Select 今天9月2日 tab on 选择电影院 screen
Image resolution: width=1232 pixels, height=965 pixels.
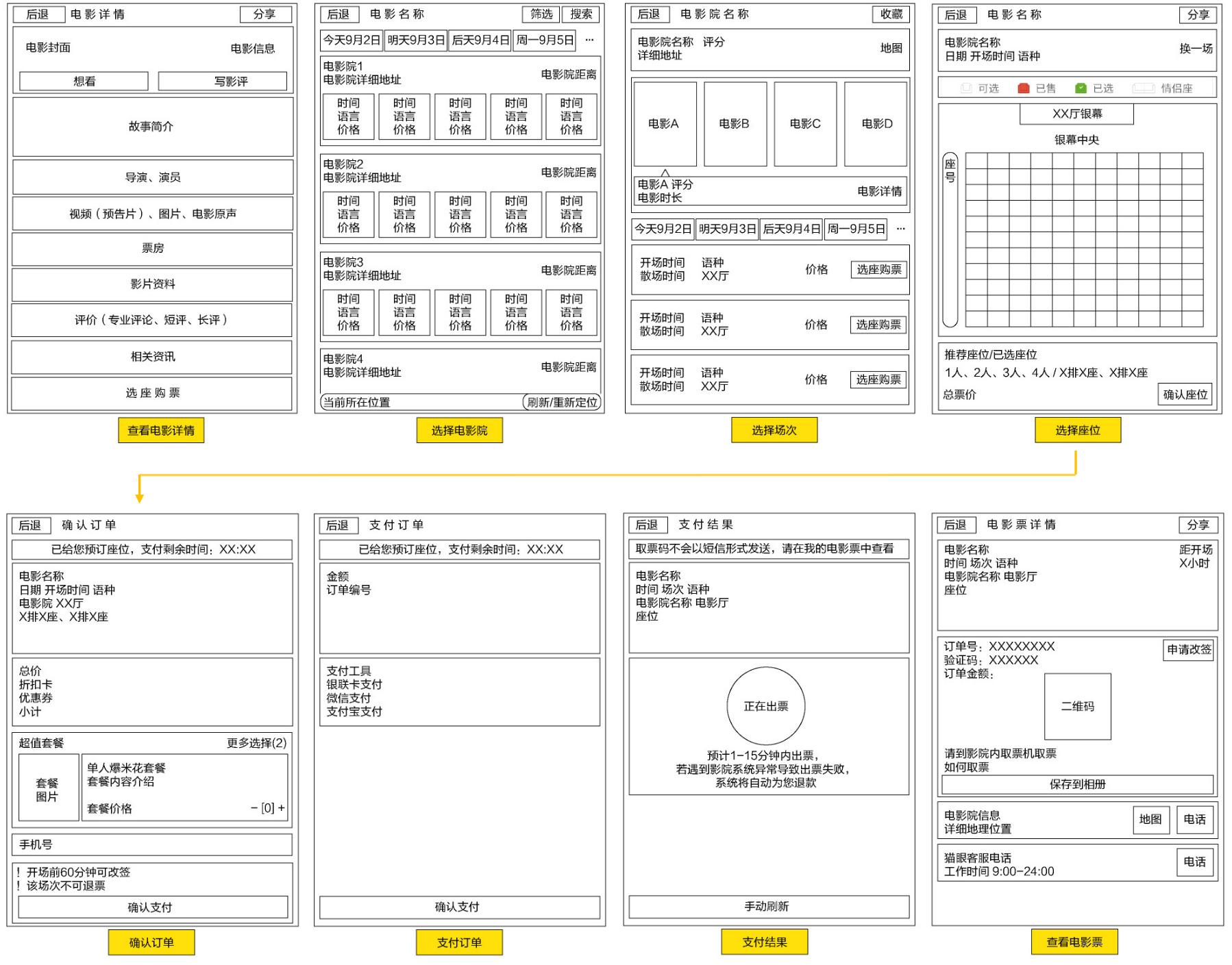coord(352,40)
